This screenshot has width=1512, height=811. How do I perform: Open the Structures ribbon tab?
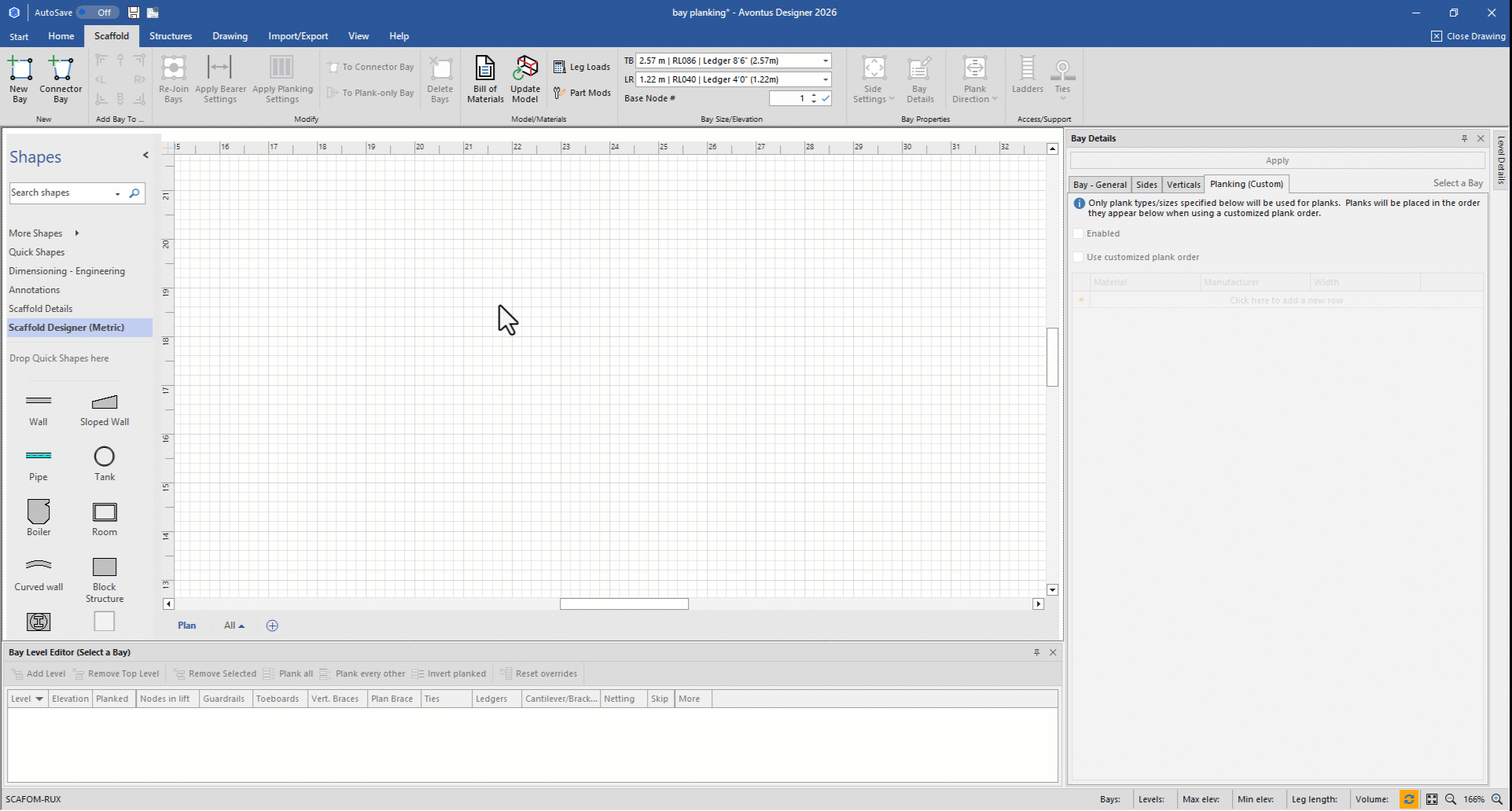pos(171,36)
